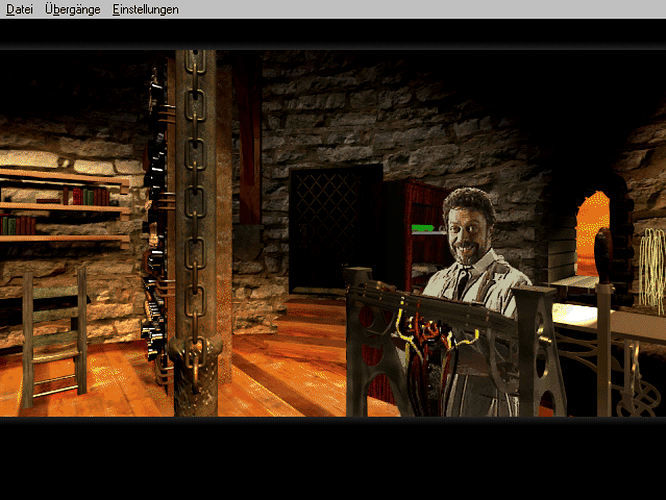Click the glowing orange arched window
Image resolution: width=666 pixels, height=500 pixels.
[593, 234]
